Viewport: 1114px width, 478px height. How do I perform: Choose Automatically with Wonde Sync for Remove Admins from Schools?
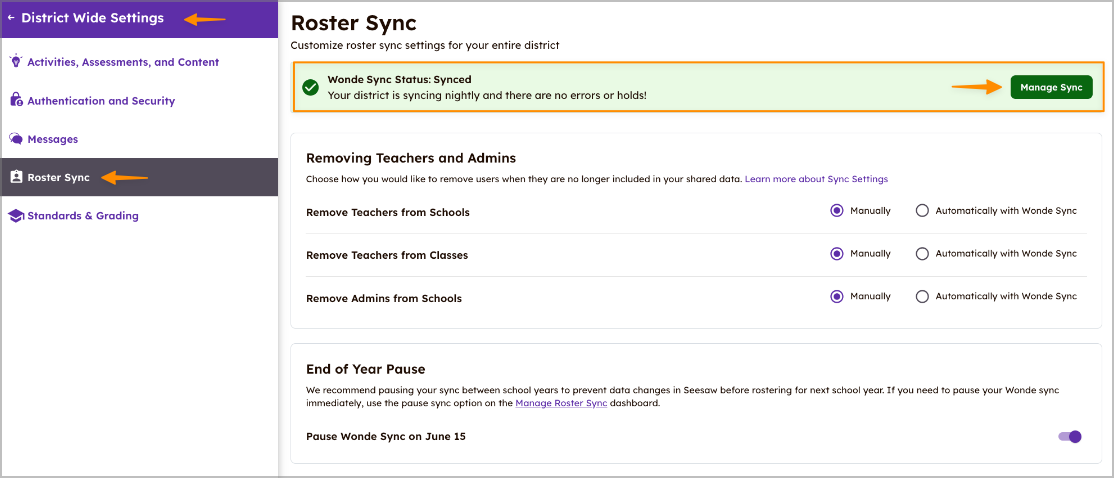(x=922, y=297)
